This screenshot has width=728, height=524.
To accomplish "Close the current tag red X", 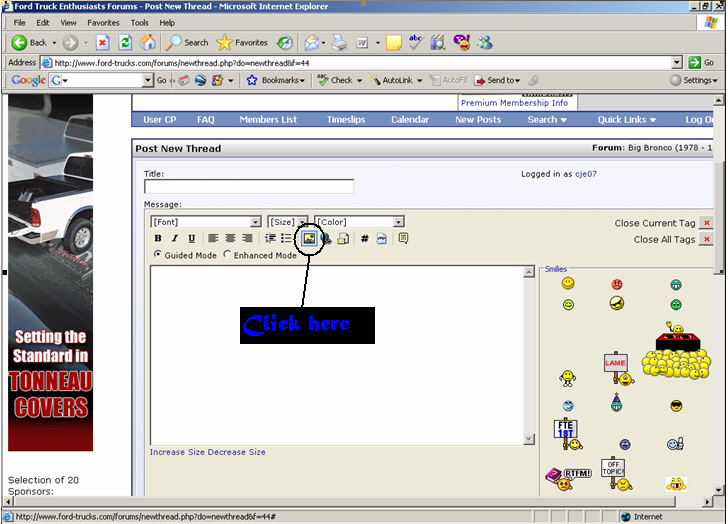I will pyautogui.click(x=707, y=223).
